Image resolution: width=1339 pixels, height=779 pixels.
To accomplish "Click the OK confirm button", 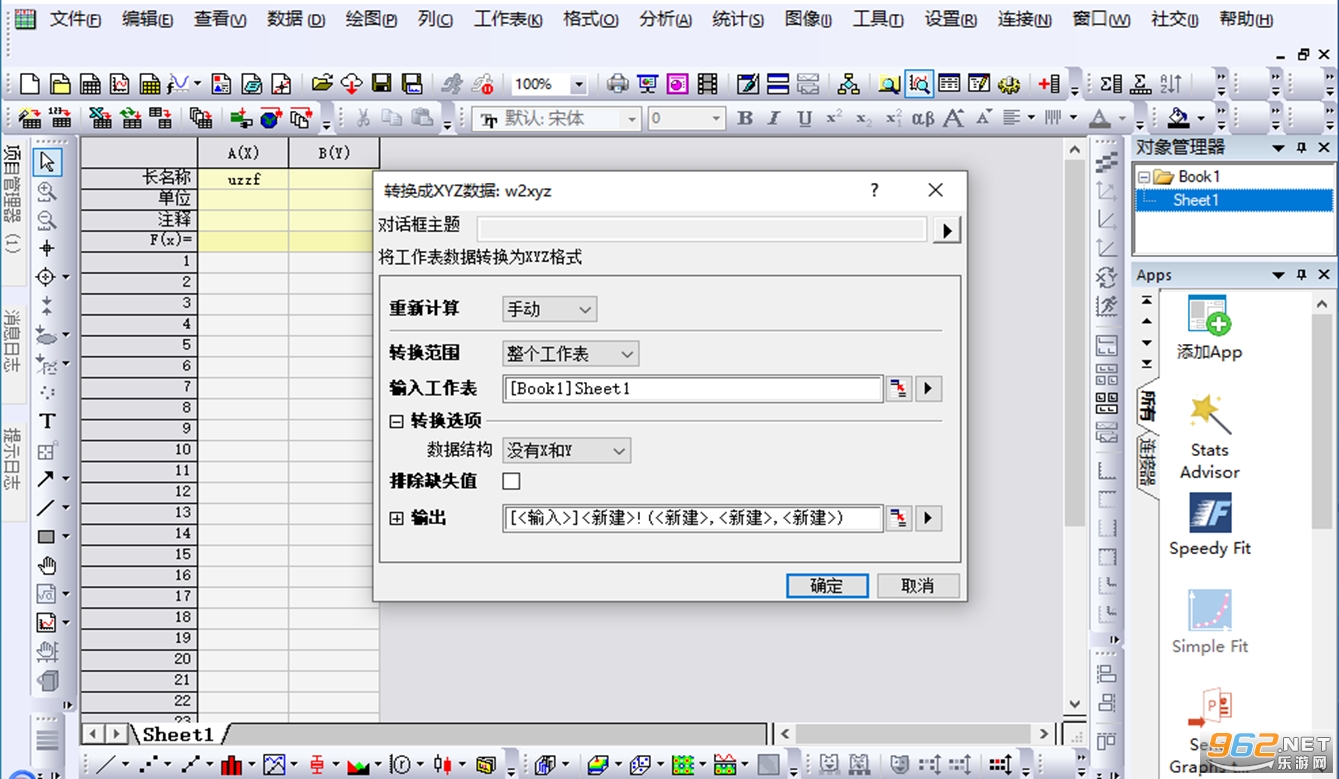I will (x=827, y=586).
